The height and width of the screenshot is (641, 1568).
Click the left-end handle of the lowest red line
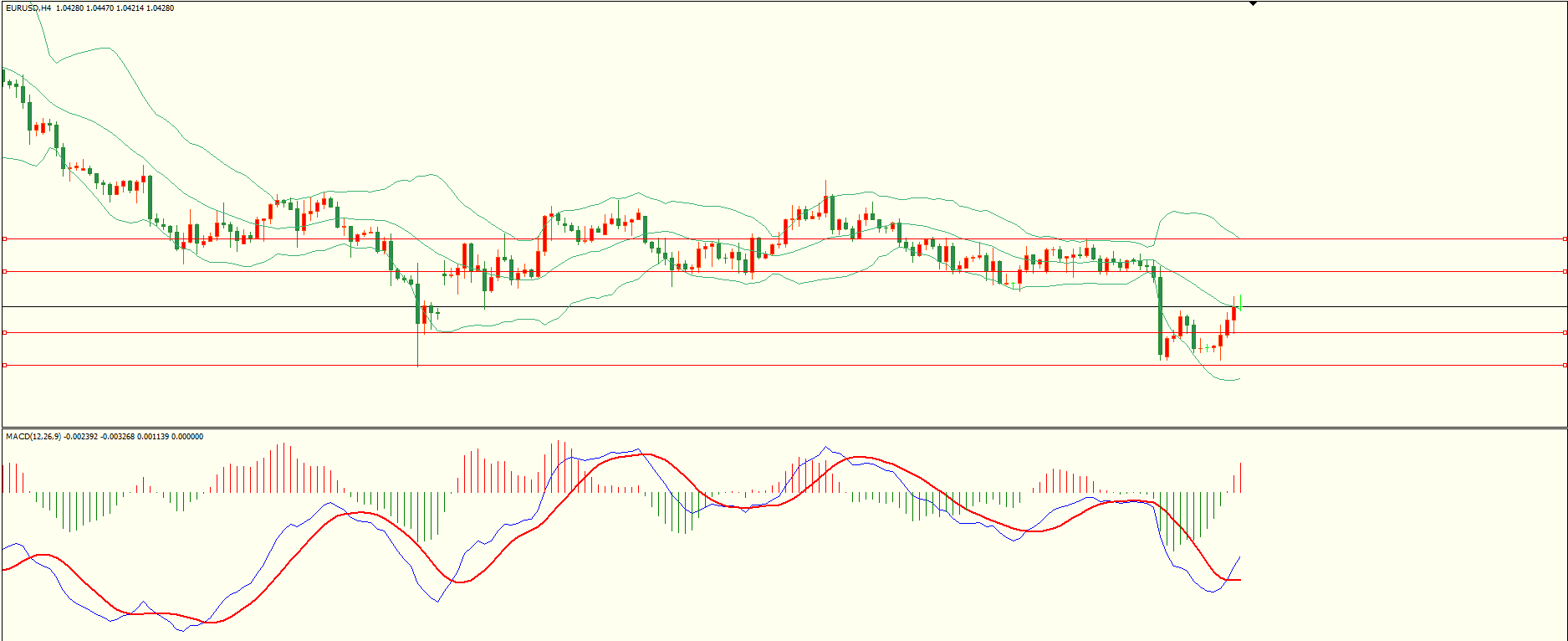pos(4,366)
